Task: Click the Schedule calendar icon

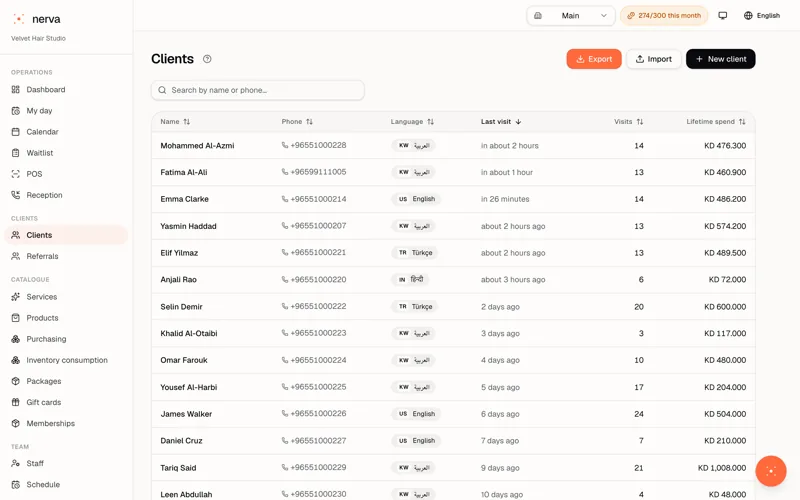Action: click(x=16, y=485)
